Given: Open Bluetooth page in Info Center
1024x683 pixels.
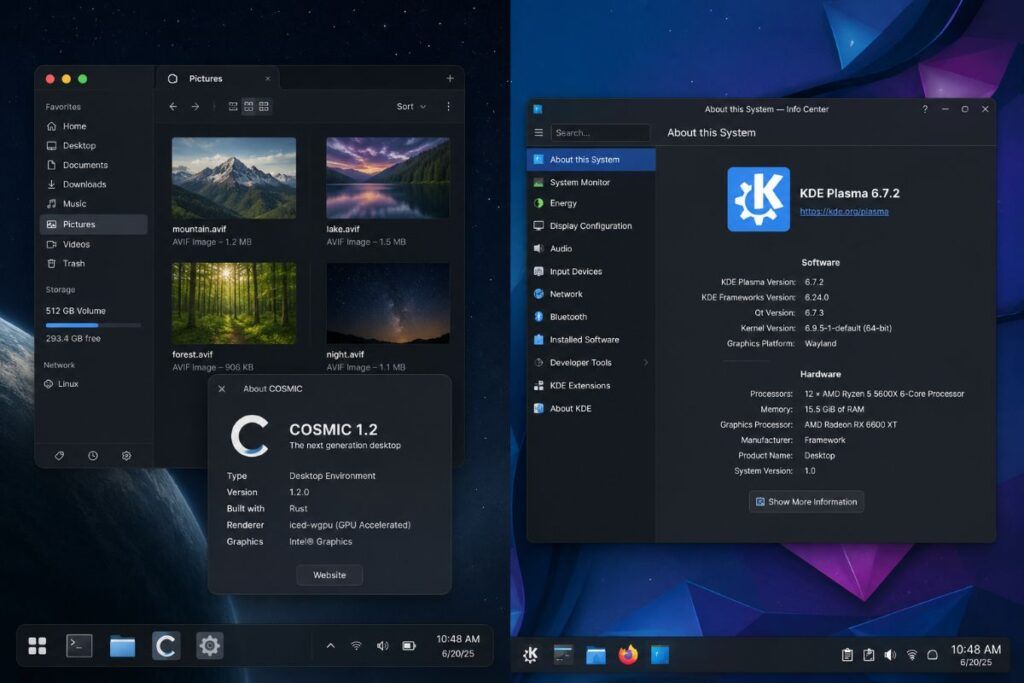Looking at the screenshot, I should (591, 317).
